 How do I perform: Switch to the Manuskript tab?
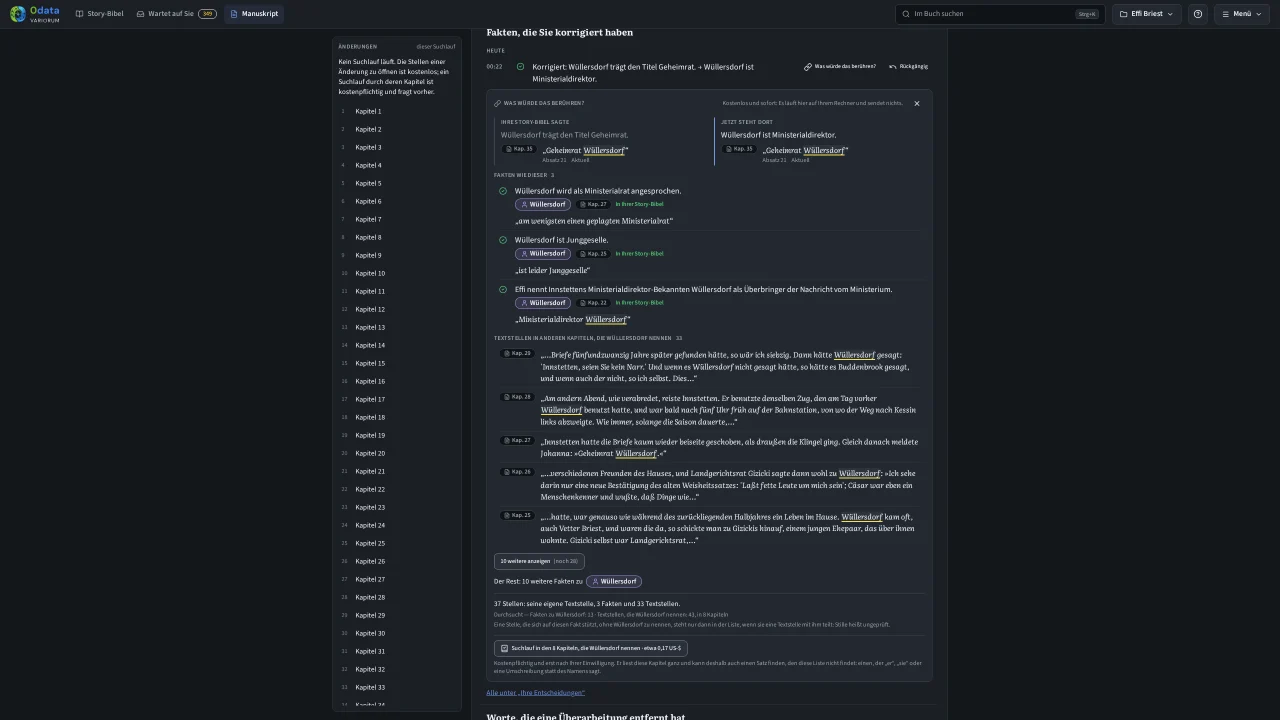pos(254,14)
